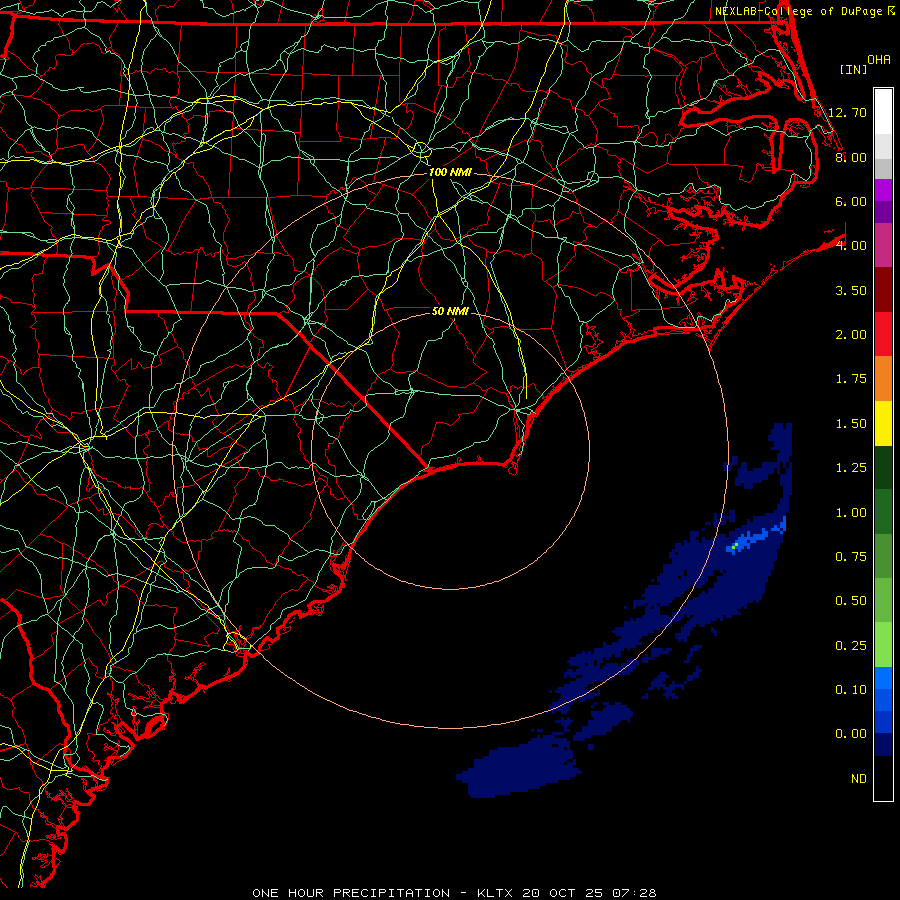Click the 12.70 legend value
Screen dimensions: 900x900
847,112
